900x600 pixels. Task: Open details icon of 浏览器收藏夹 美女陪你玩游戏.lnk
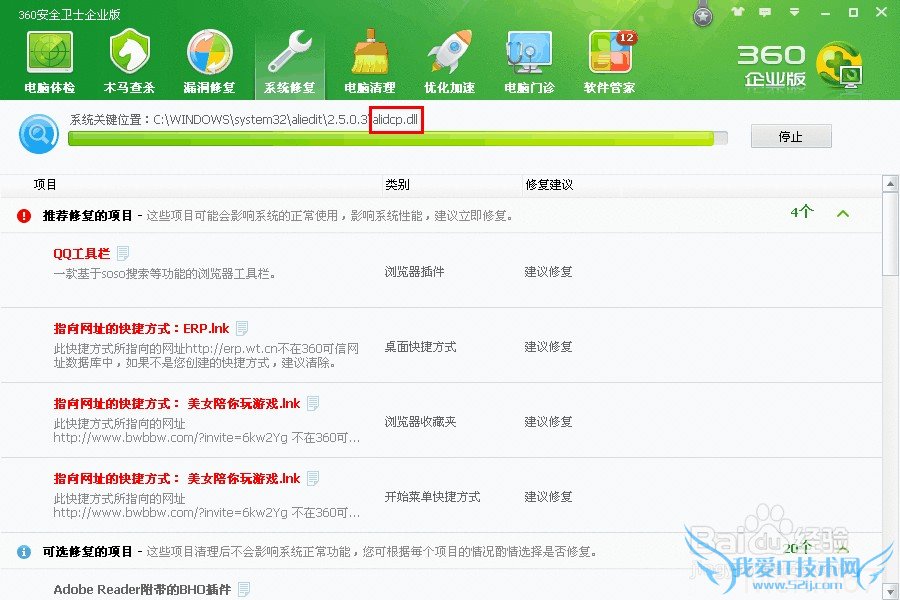313,404
